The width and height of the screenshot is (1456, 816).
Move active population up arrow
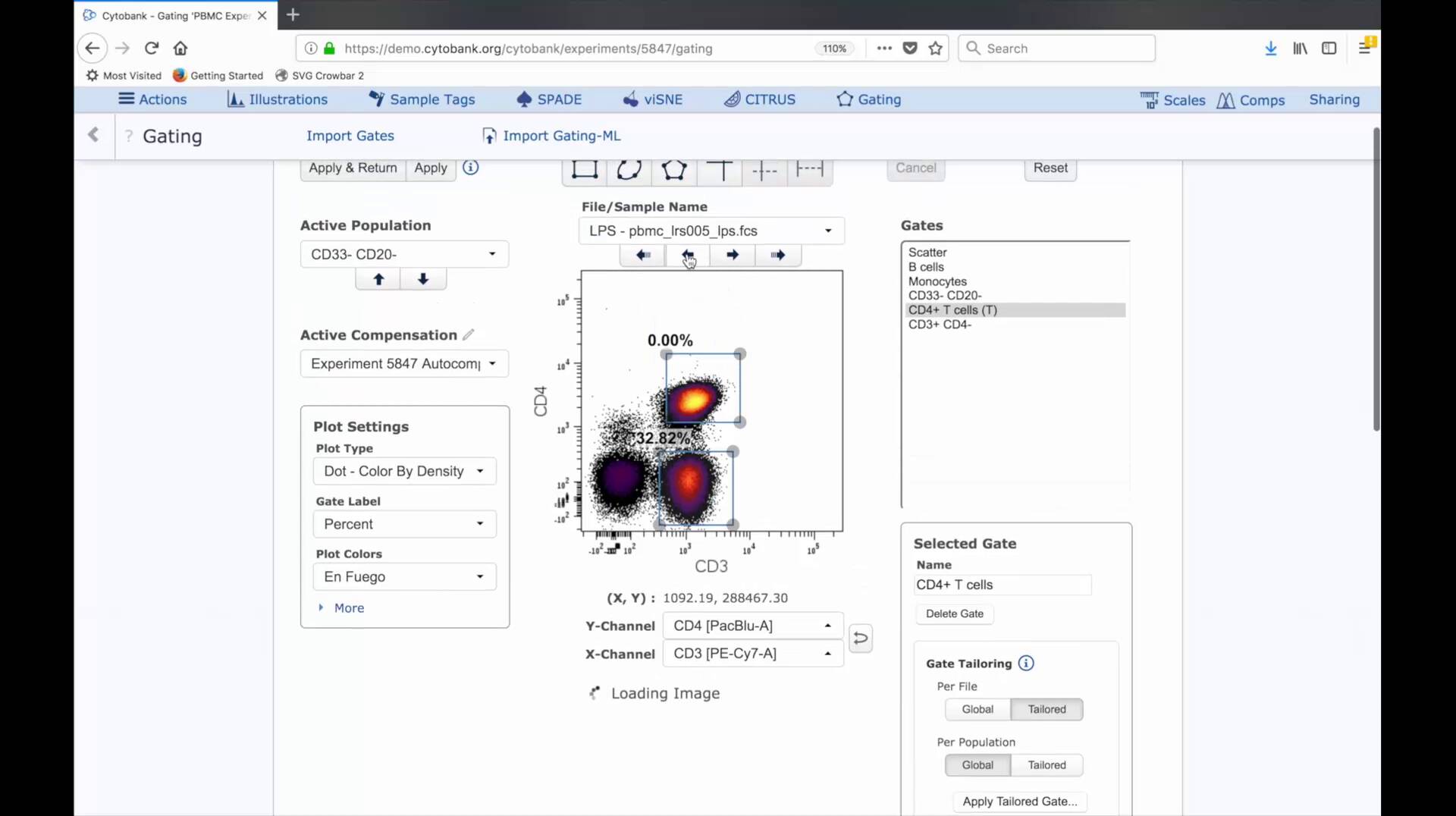378,280
